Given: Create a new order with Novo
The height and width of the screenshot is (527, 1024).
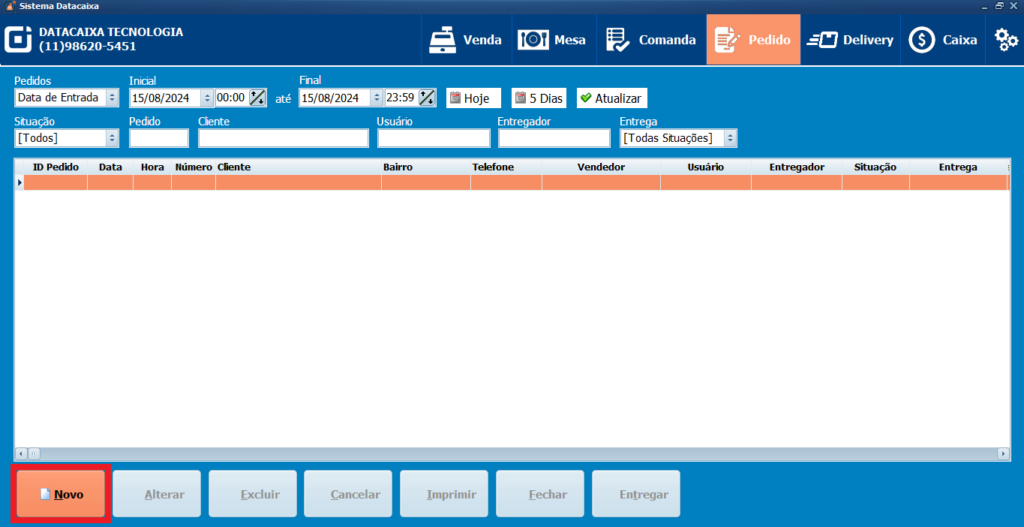Looking at the screenshot, I should [x=60, y=494].
